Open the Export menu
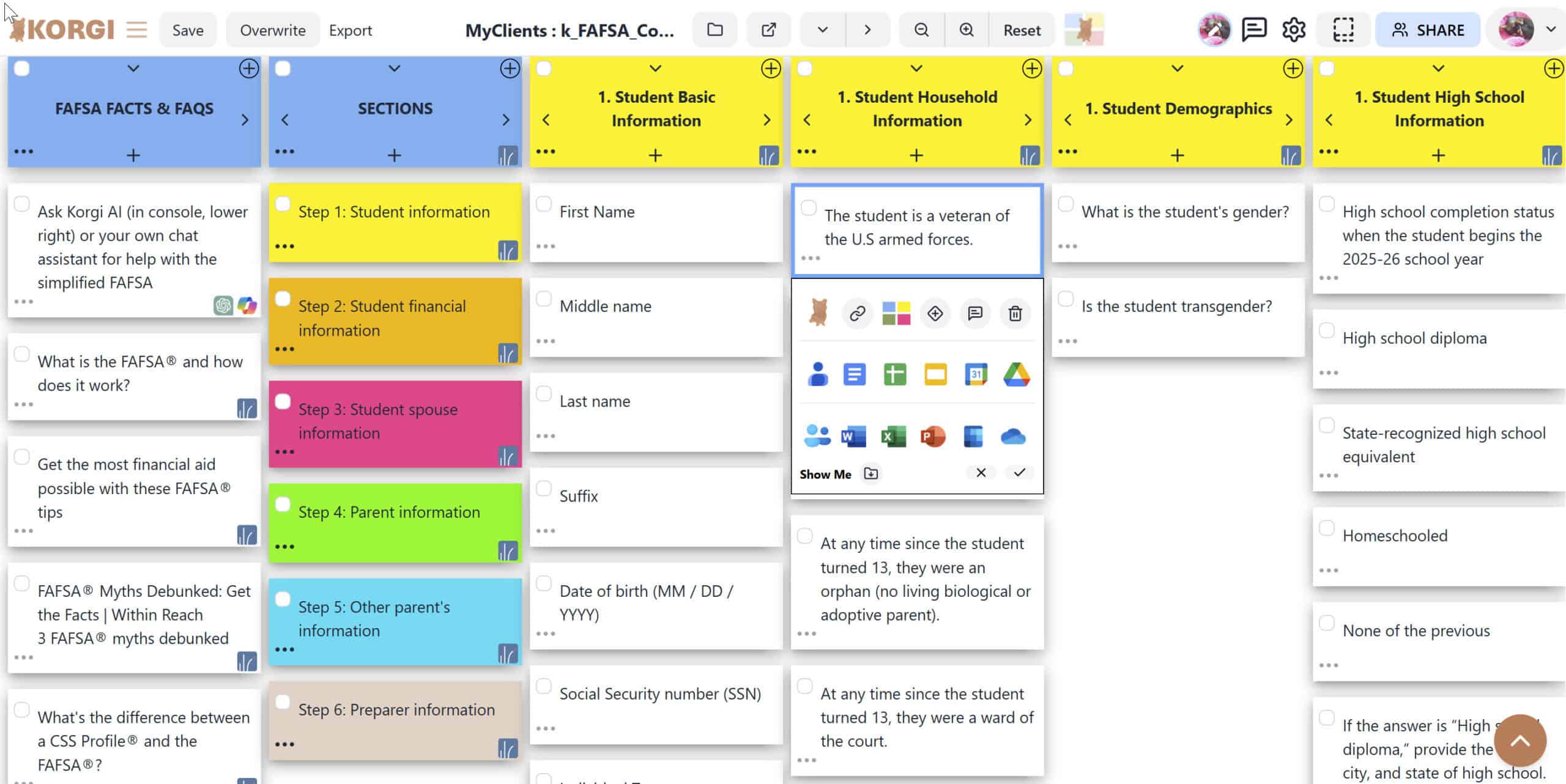 (x=350, y=30)
